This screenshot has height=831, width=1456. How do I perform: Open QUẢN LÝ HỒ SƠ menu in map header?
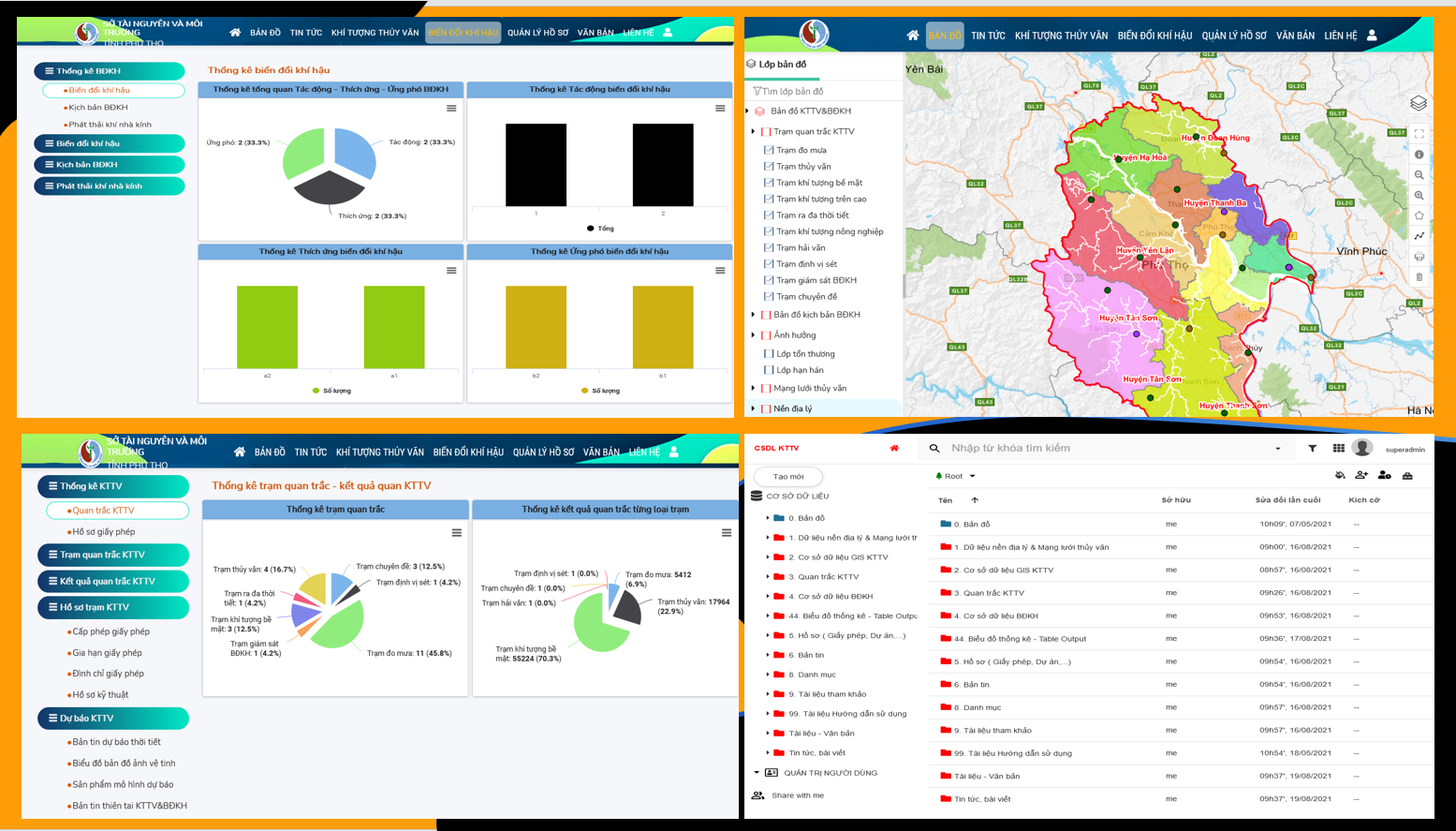click(1234, 36)
